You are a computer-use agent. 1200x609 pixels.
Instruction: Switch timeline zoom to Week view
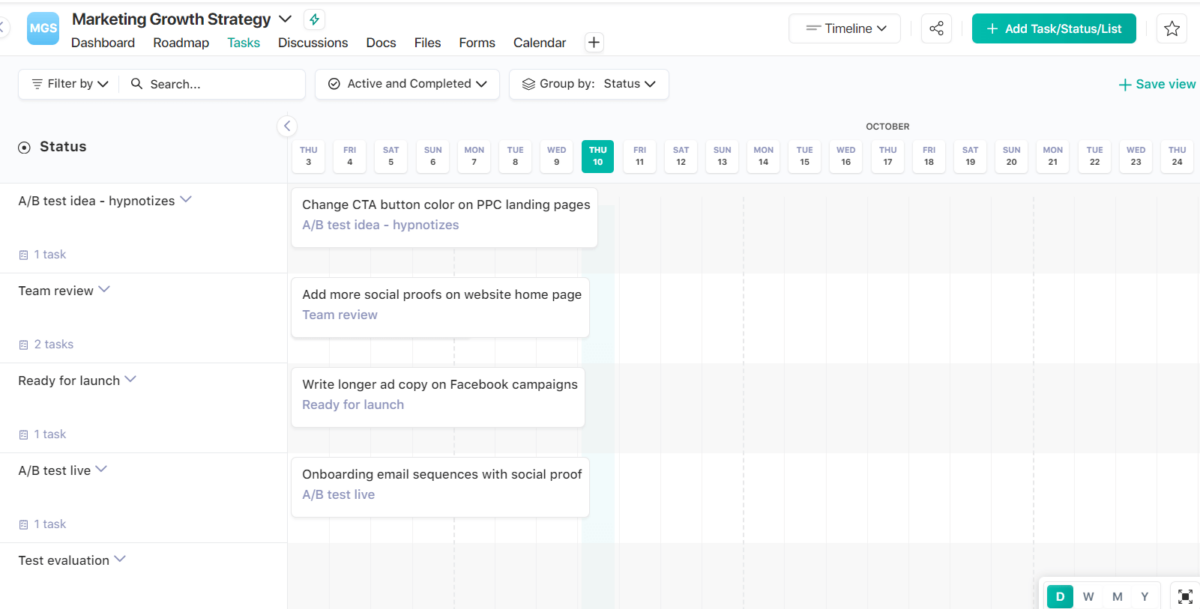pos(1088,595)
